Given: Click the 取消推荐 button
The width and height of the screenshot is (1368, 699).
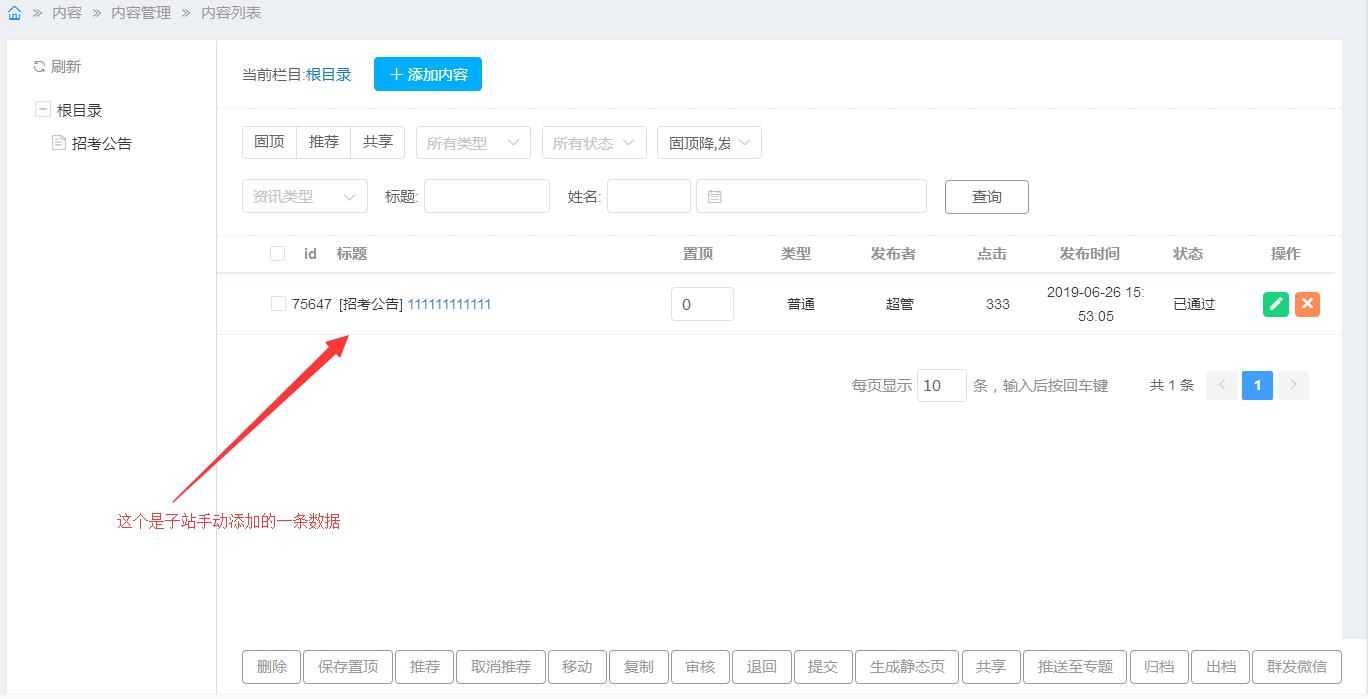Looking at the screenshot, I should (501, 667).
